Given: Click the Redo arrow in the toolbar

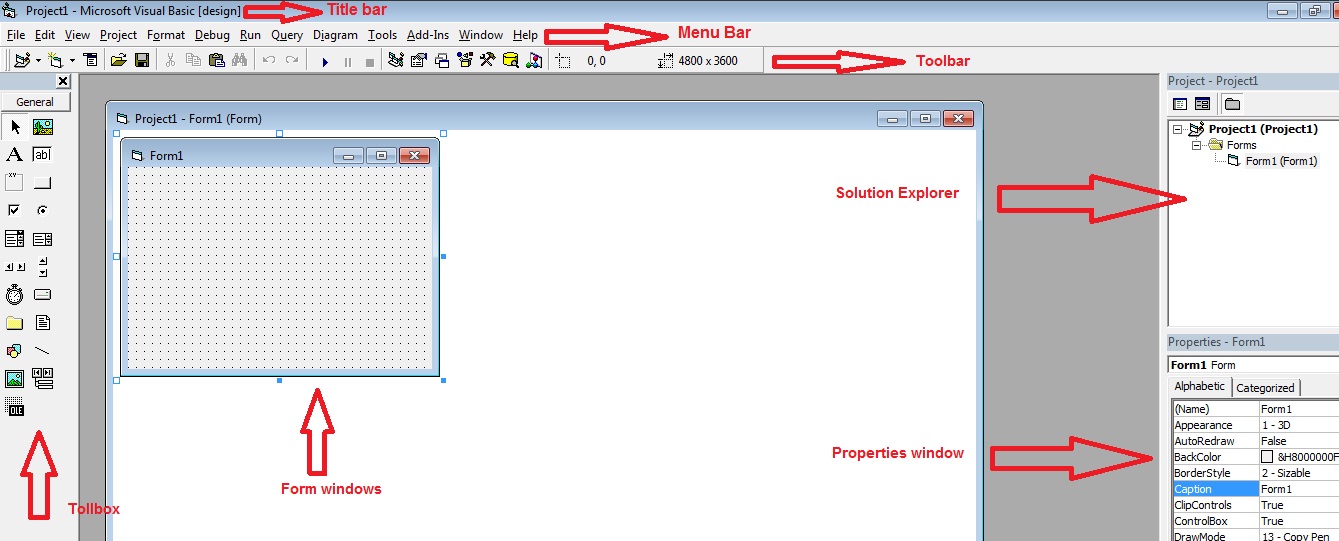Looking at the screenshot, I should point(292,61).
